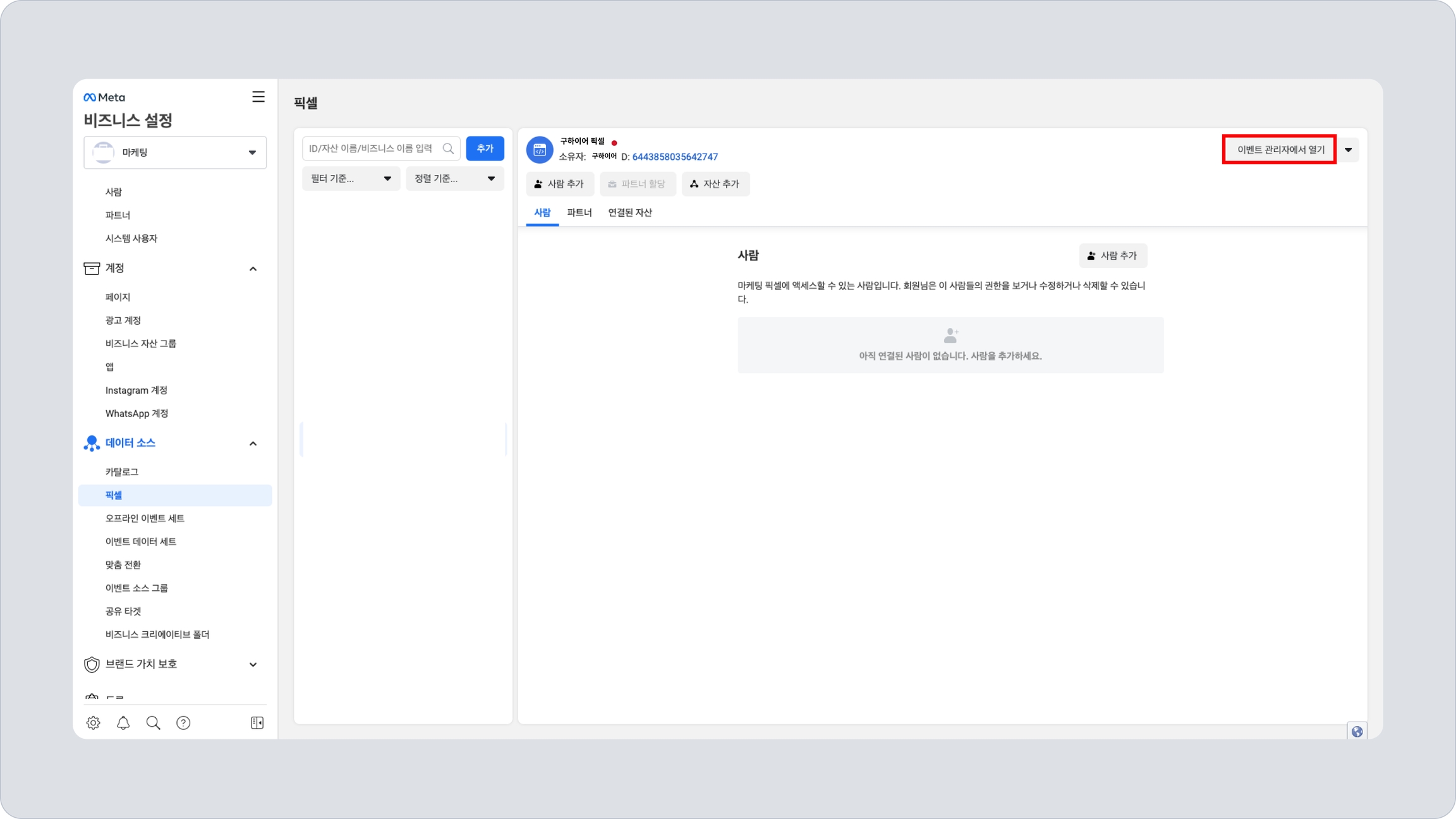Viewport: 1456px width, 819px height.
Task: Click the sidebar panel toggle icon
Action: pyautogui.click(x=257, y=722)
